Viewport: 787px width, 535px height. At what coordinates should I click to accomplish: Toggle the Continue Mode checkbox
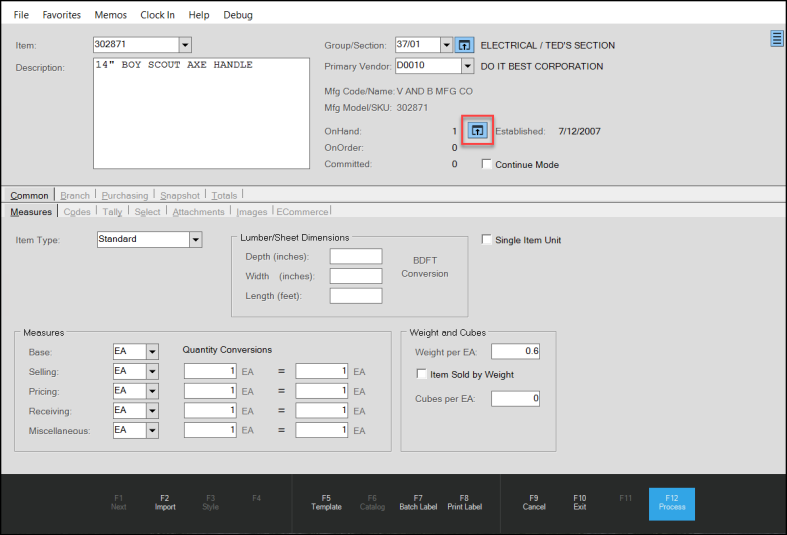[486, 164]
